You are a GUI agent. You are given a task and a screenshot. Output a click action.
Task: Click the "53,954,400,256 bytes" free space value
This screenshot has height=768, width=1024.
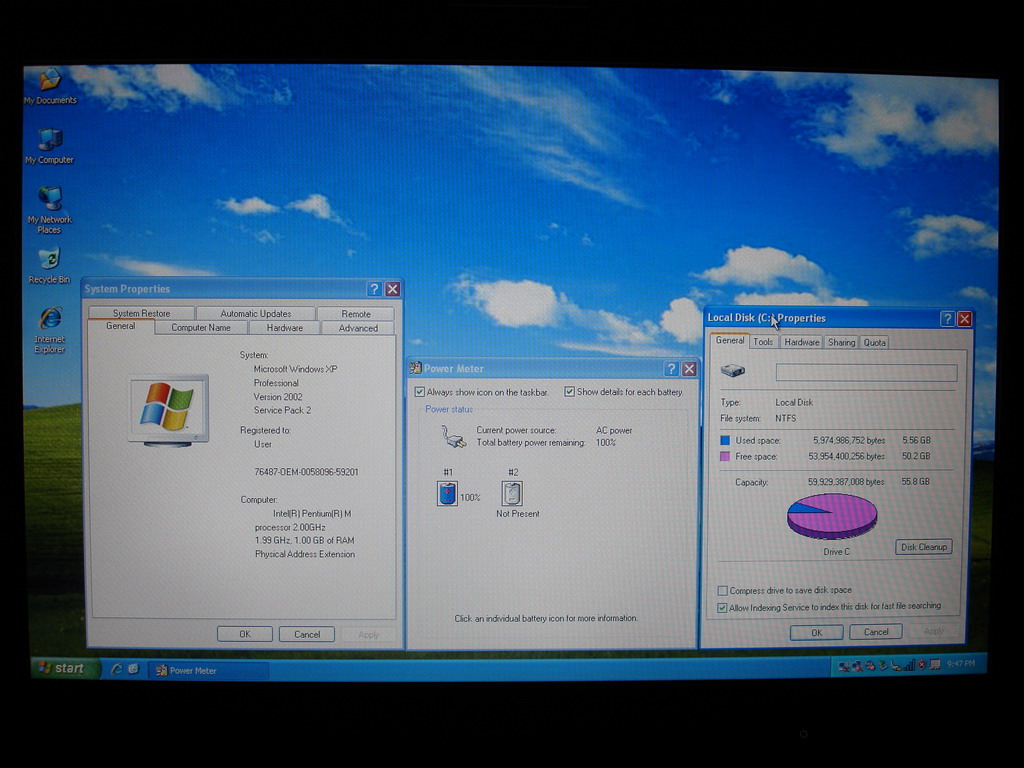coord(846,456)
